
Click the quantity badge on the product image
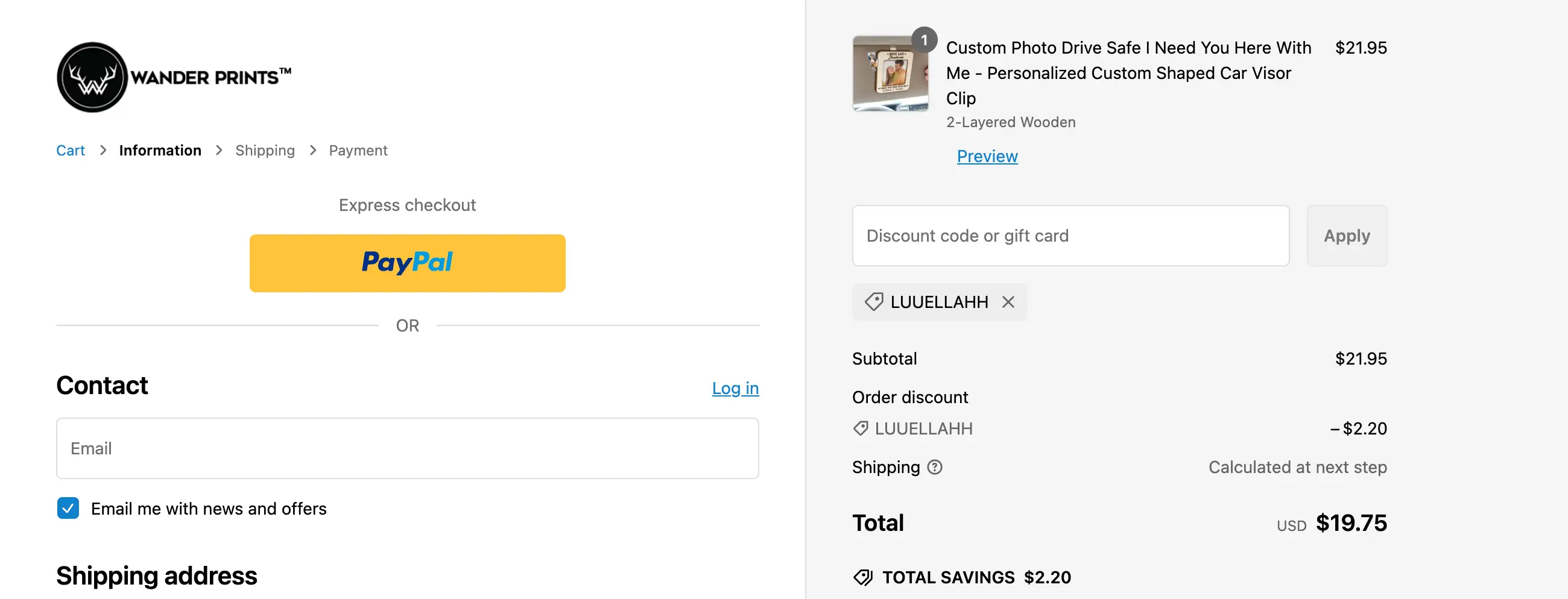(x=926, y=40)
